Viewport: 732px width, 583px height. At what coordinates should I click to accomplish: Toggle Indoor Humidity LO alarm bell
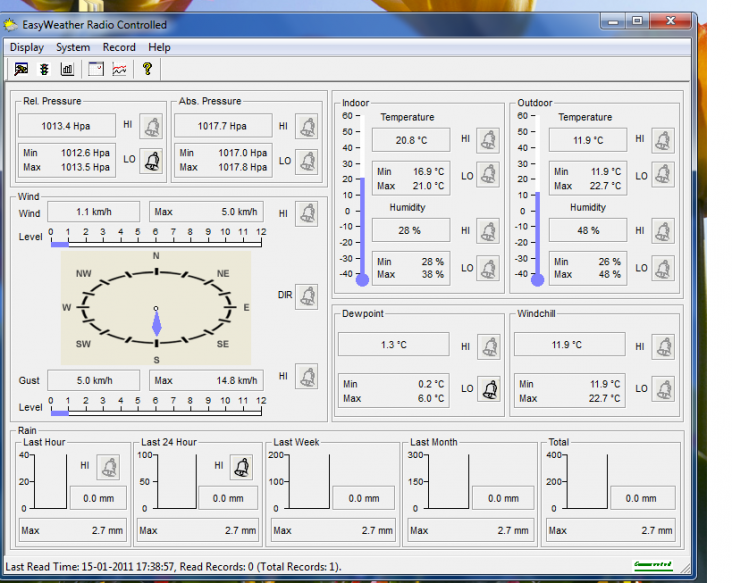[488, 268]
